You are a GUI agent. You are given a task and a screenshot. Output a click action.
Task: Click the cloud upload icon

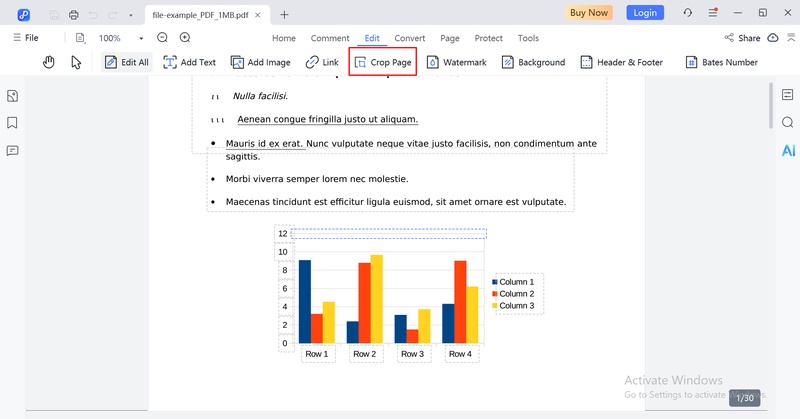click(x=773, y=38)
